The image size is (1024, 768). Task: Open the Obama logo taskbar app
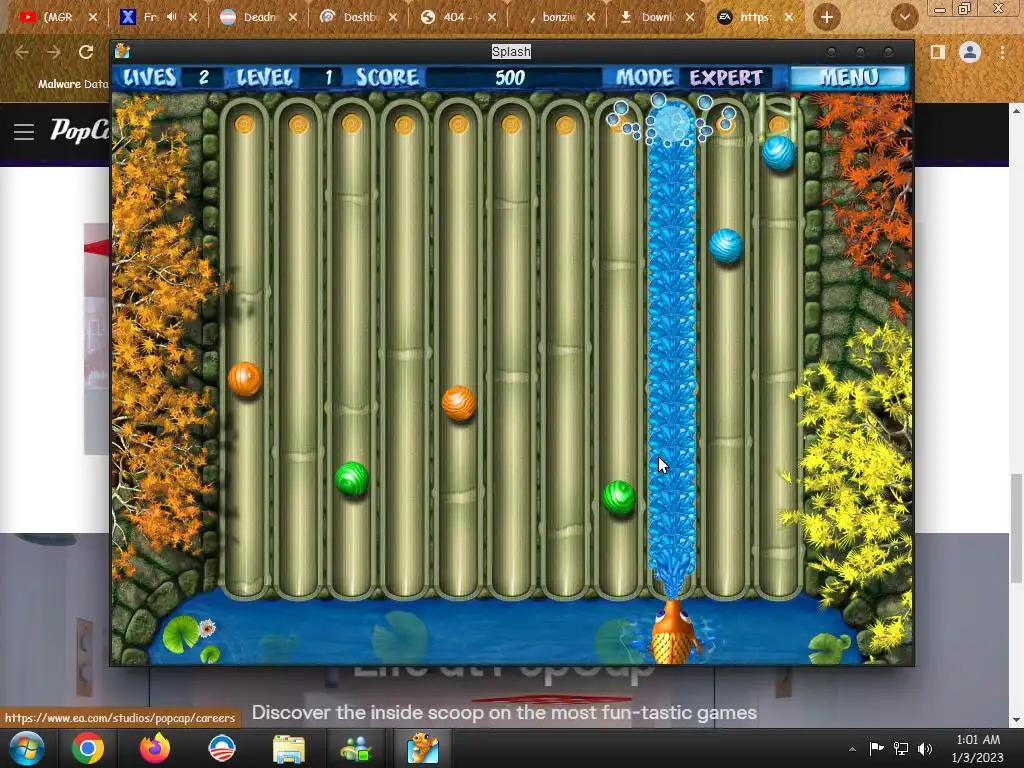(221, 748)
